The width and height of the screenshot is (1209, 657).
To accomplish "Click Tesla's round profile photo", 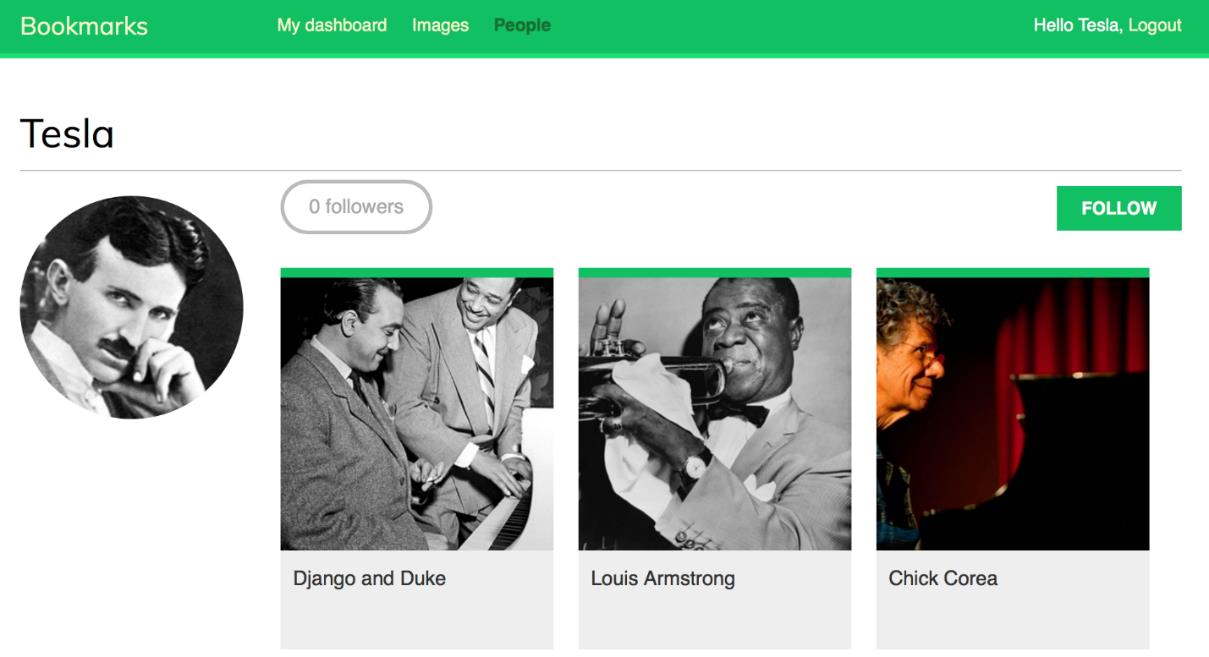I will 131,307.
